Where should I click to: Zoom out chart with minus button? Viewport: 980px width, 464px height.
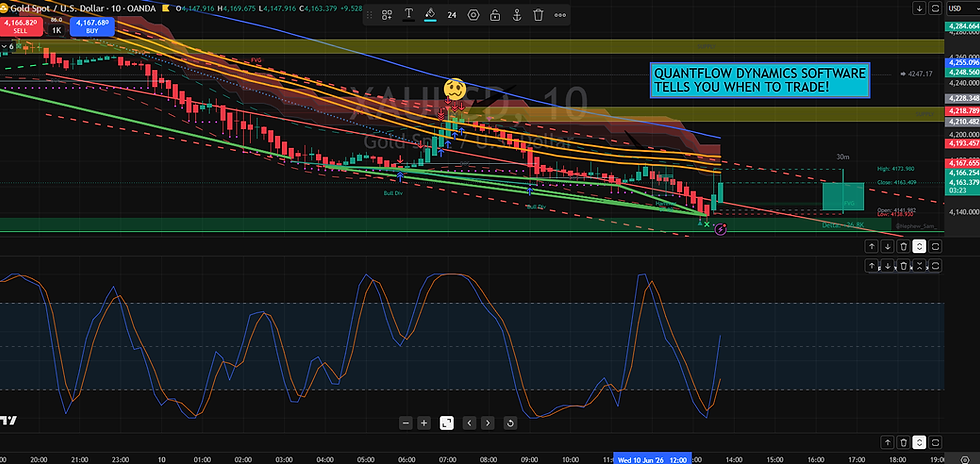pos(406,423)
